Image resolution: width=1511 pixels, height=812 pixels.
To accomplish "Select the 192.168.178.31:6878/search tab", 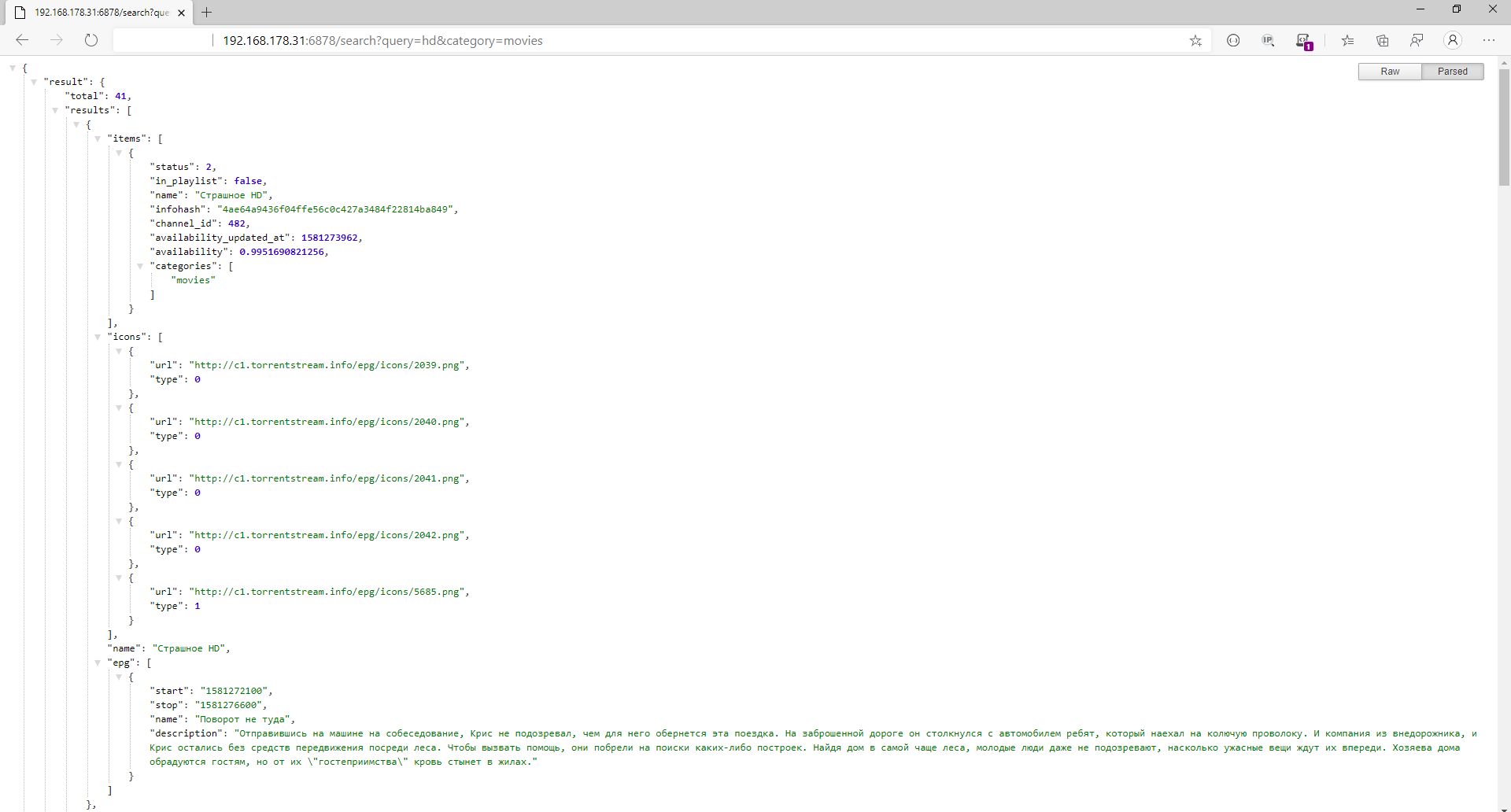I will (101, 13).
